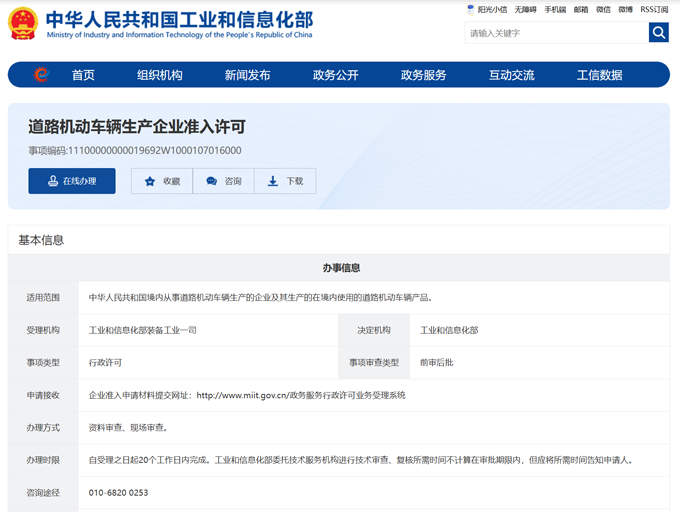Open the 手机端 link

click(555, 10)
